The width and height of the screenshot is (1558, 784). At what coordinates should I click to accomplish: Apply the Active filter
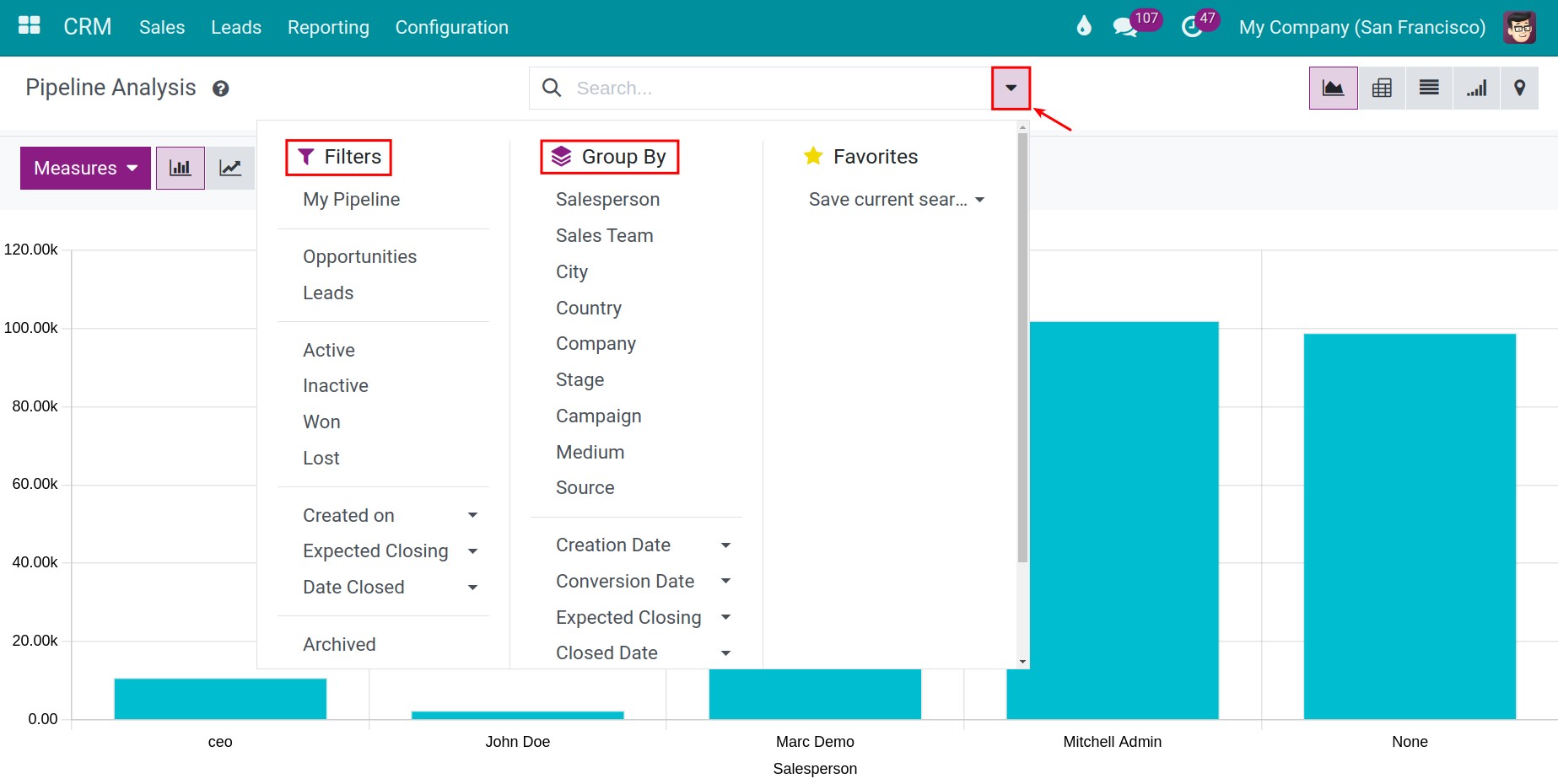coord(329,350)
